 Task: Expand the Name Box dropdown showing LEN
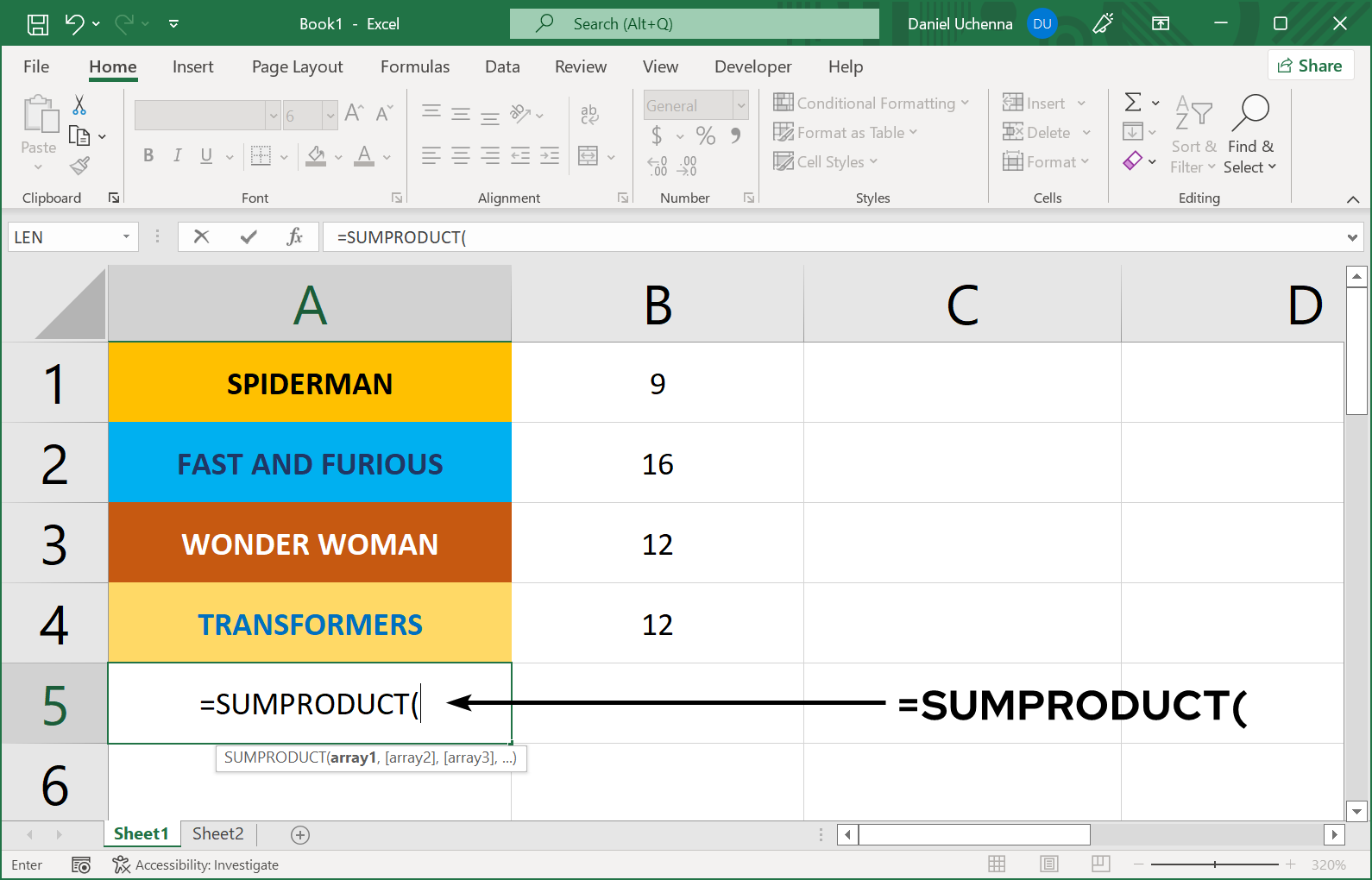click(x=126, y=236)
